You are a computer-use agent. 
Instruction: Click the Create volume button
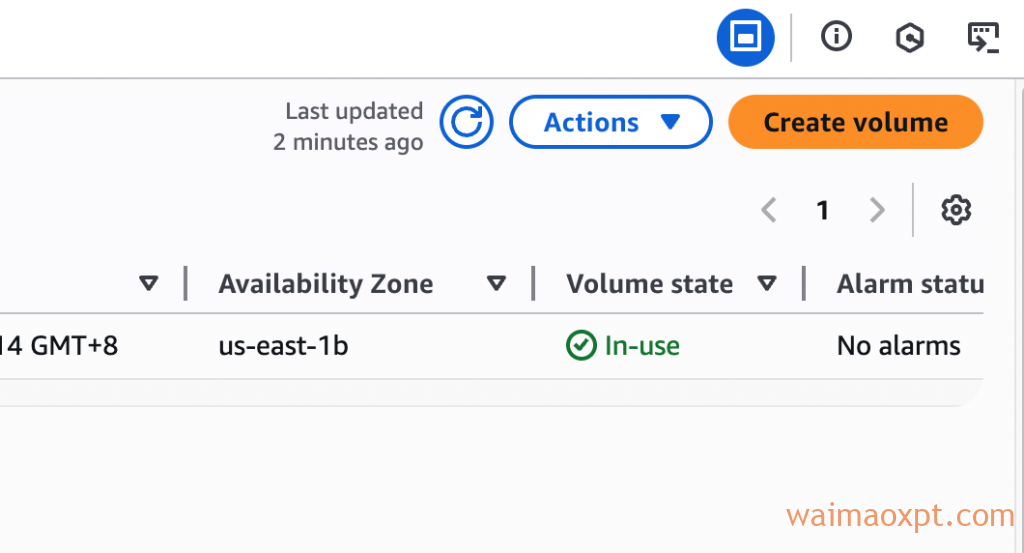pos(856,122)
